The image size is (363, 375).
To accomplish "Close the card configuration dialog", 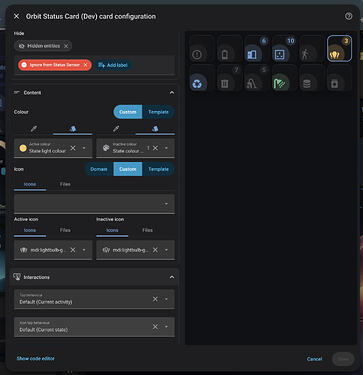I will pyautogui.click(x=16, y=16).
